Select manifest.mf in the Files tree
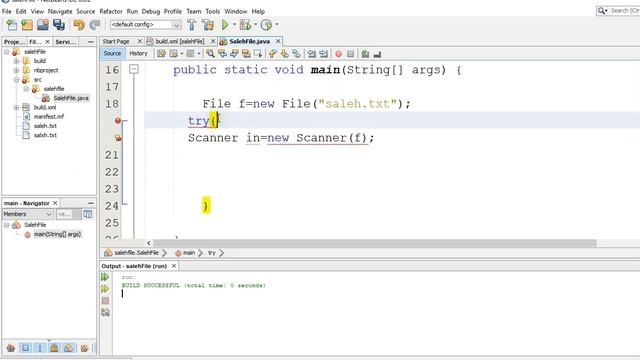This screenshot has height=360, width=640. [x=49, y=116]
